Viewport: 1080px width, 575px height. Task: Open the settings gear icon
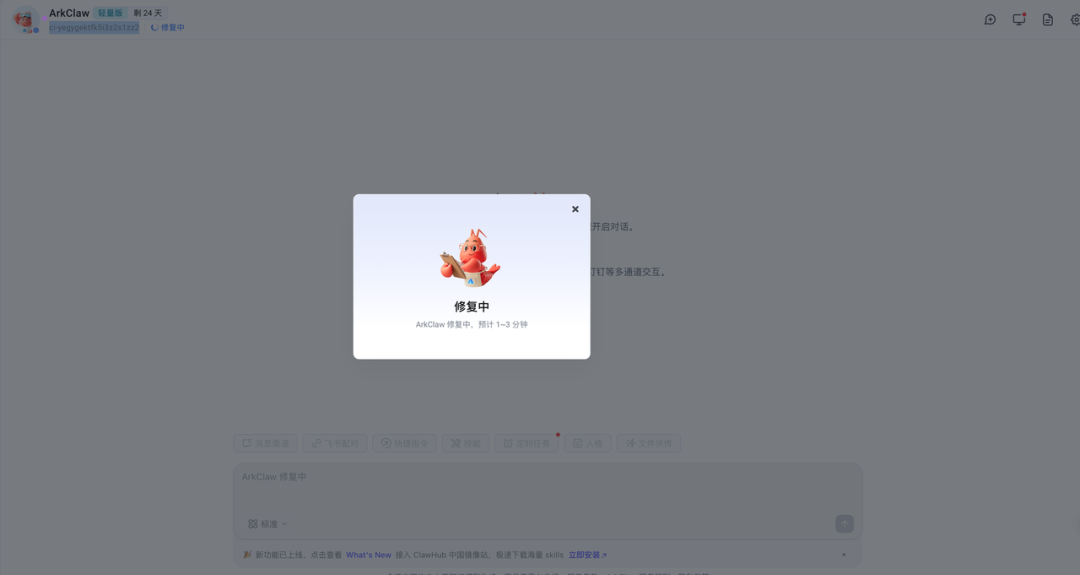click(1075, 20)
